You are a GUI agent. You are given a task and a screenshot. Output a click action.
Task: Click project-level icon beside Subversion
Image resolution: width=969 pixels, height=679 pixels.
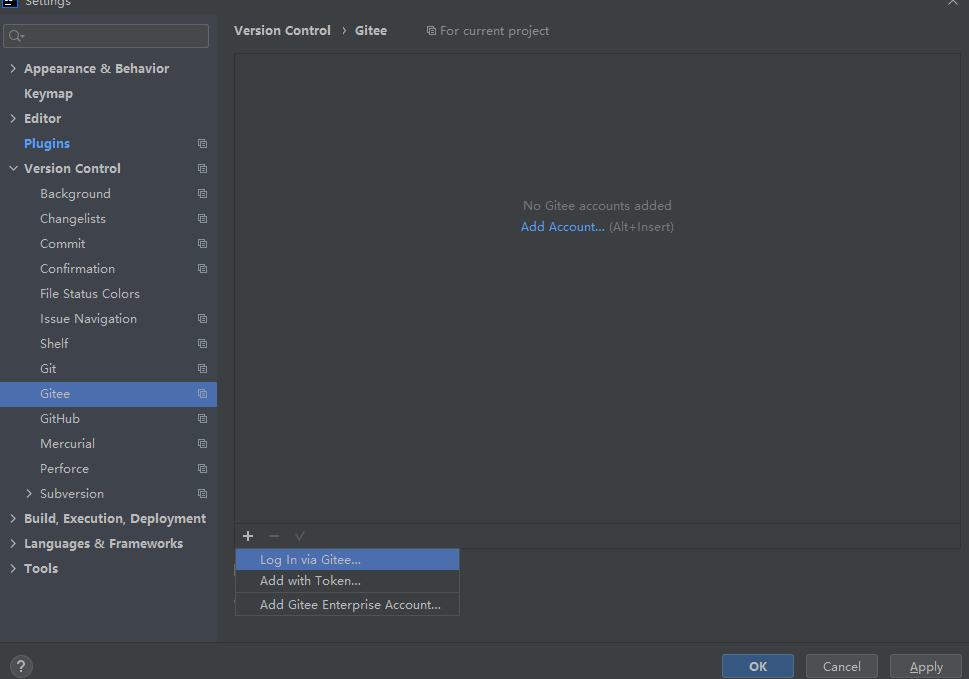(x=202, y=494)
